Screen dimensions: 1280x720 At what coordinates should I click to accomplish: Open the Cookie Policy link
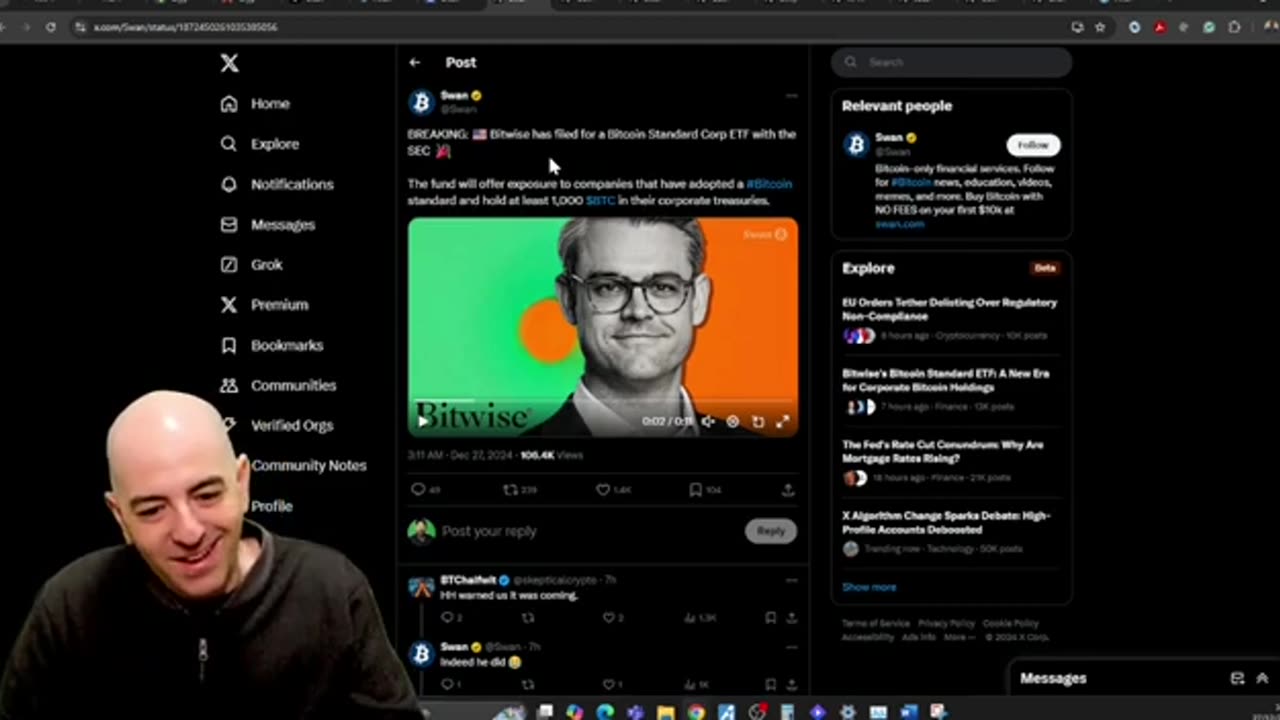(x=1011, y=624)
